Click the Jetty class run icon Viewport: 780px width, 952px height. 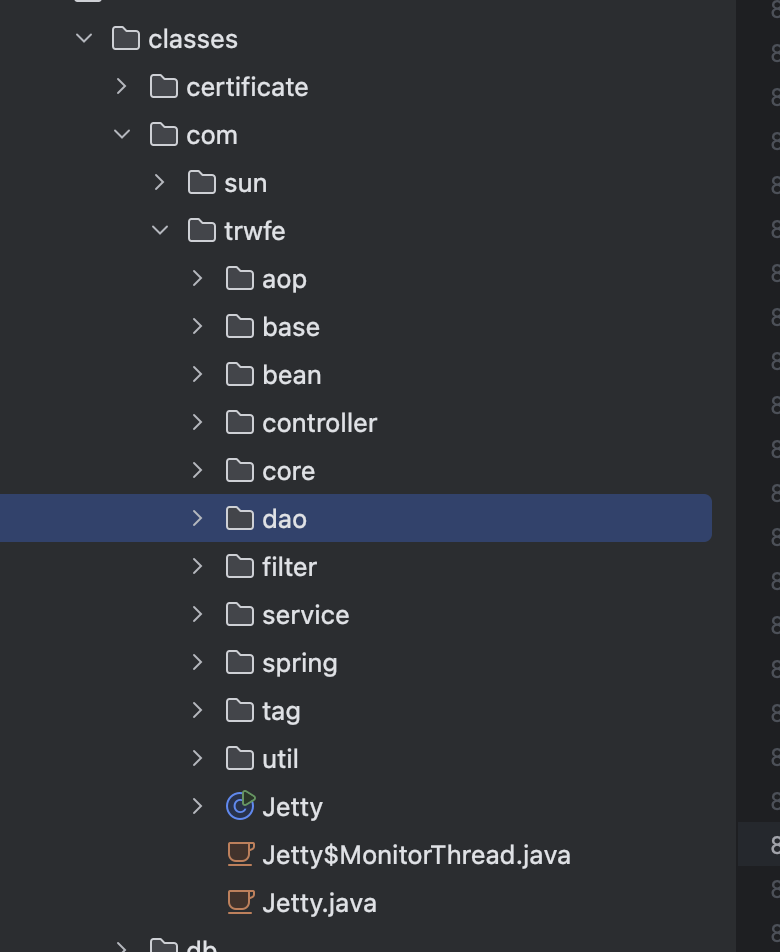point(240,806)
